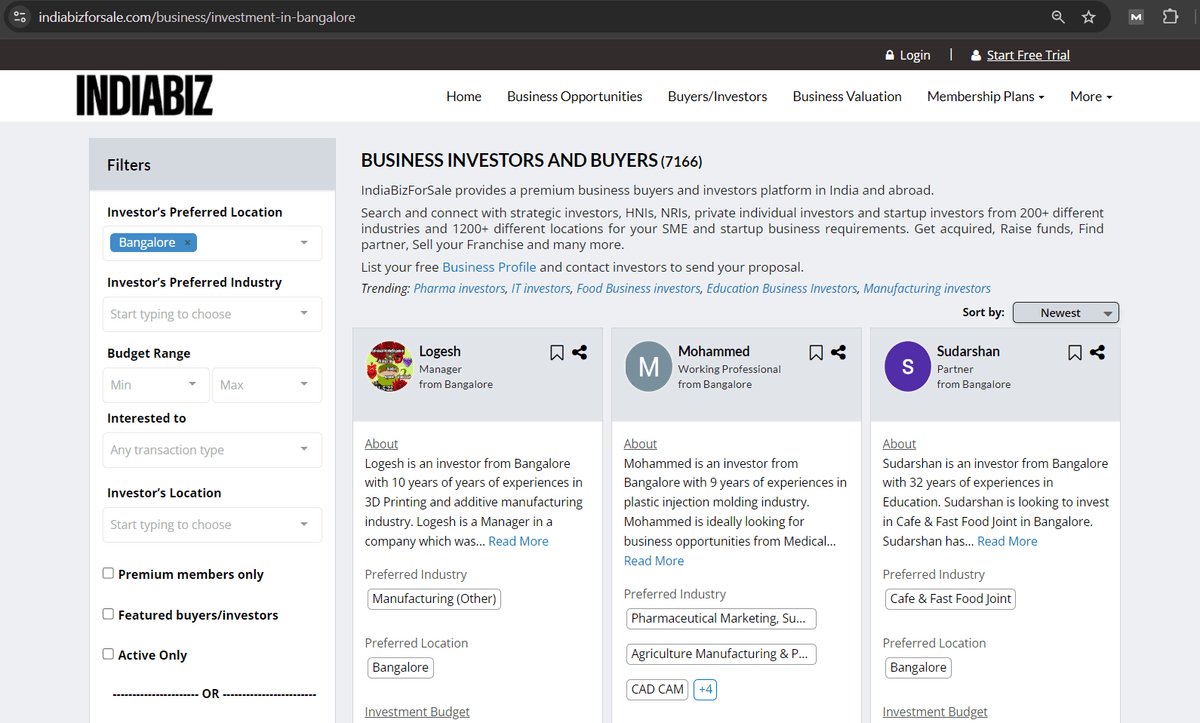Click Bangalore location tag on Sudarshan's card
The height and width of the screenshot is (723, 1200).
point(918,667)
